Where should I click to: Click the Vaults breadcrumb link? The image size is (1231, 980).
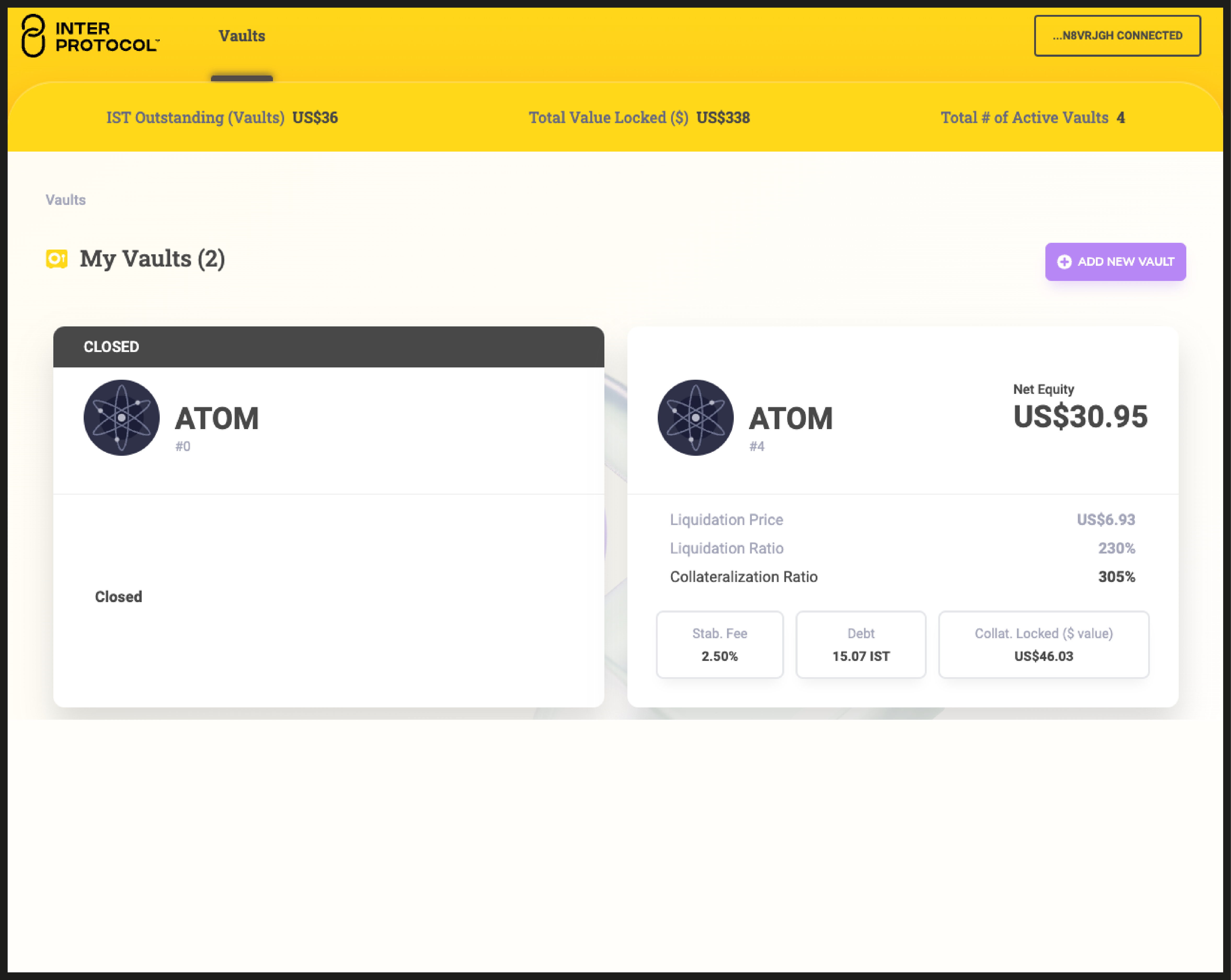click(x=66, y=200)
